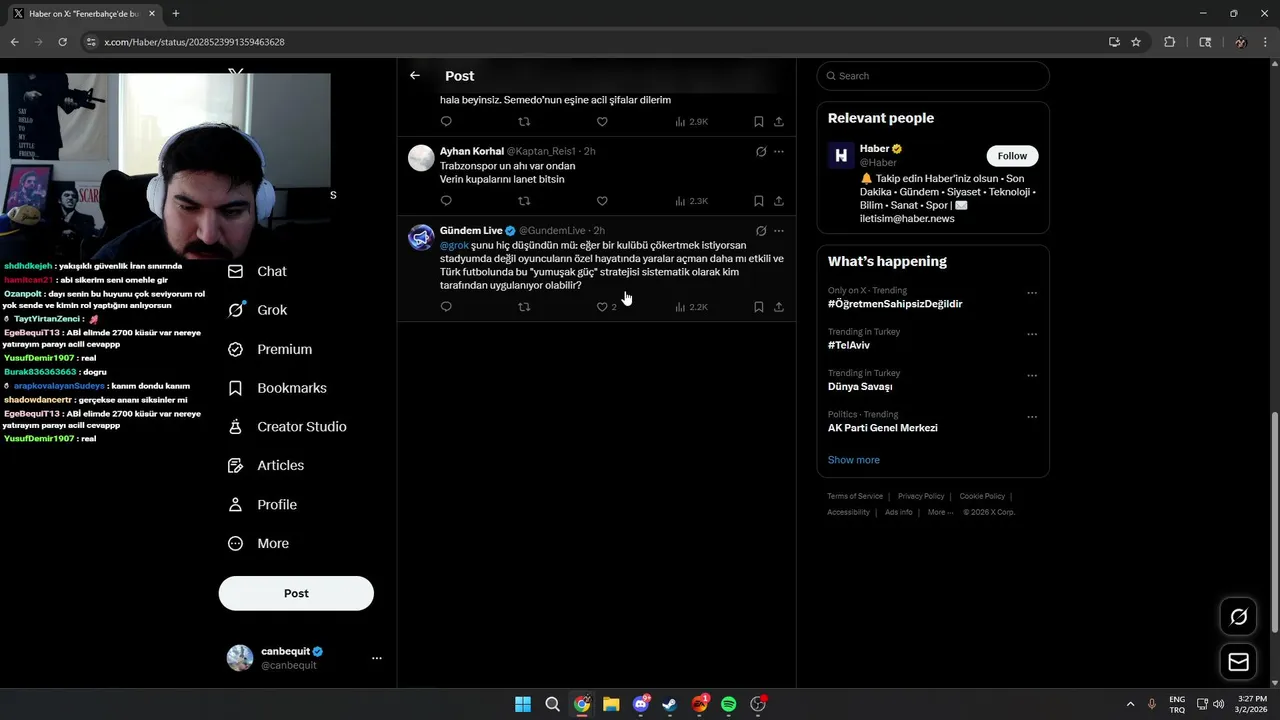Viewport: 1280px width, 720px height.
Task: Open Creator Studio in the sidebar
Action: pyautogui.click(x=287, y=427)
